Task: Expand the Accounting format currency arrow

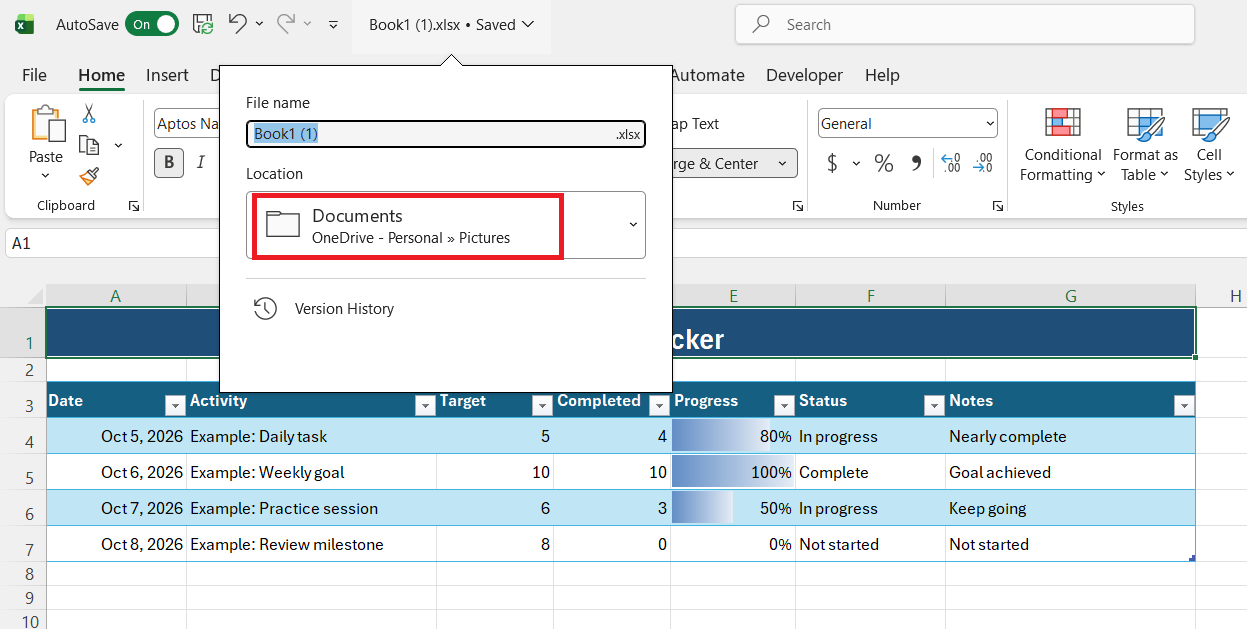Action: coord(856,163)
